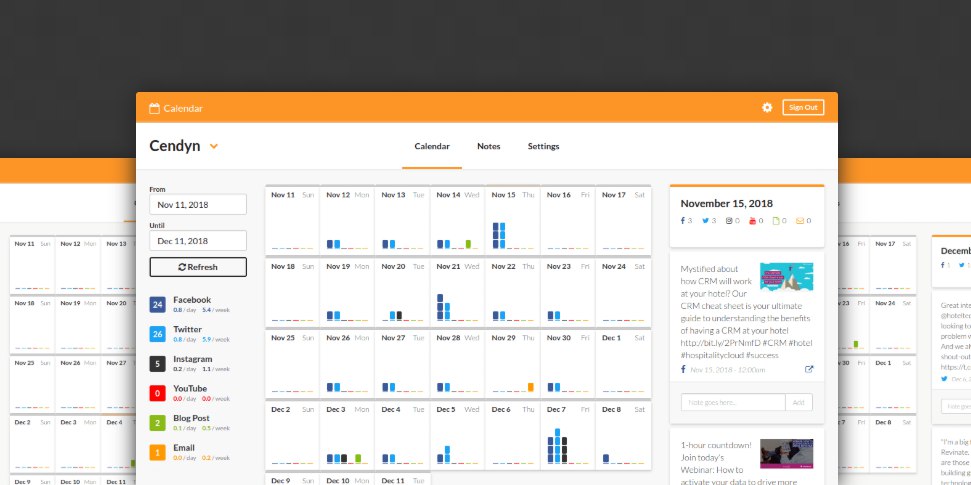Select Nov 19 Mon cell in background left window

click(78, 325)
